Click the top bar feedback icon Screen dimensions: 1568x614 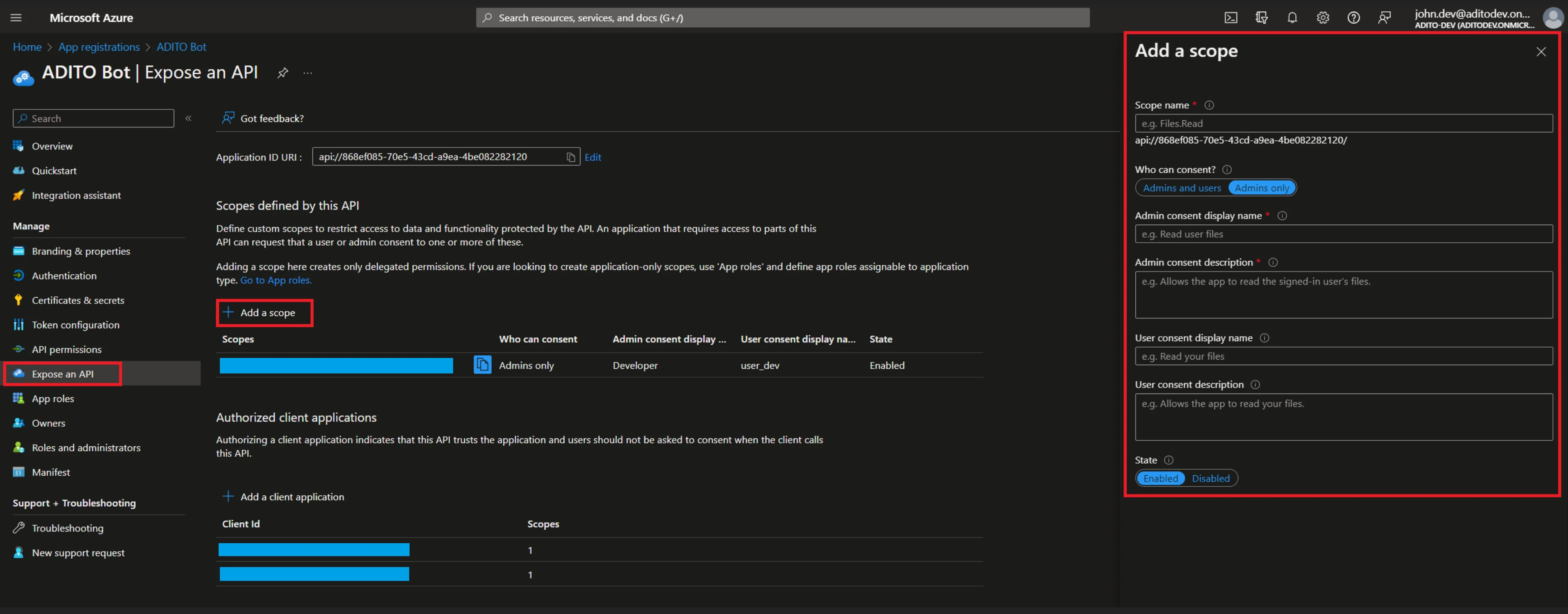pyautogui.click(x=1384, y=18)
